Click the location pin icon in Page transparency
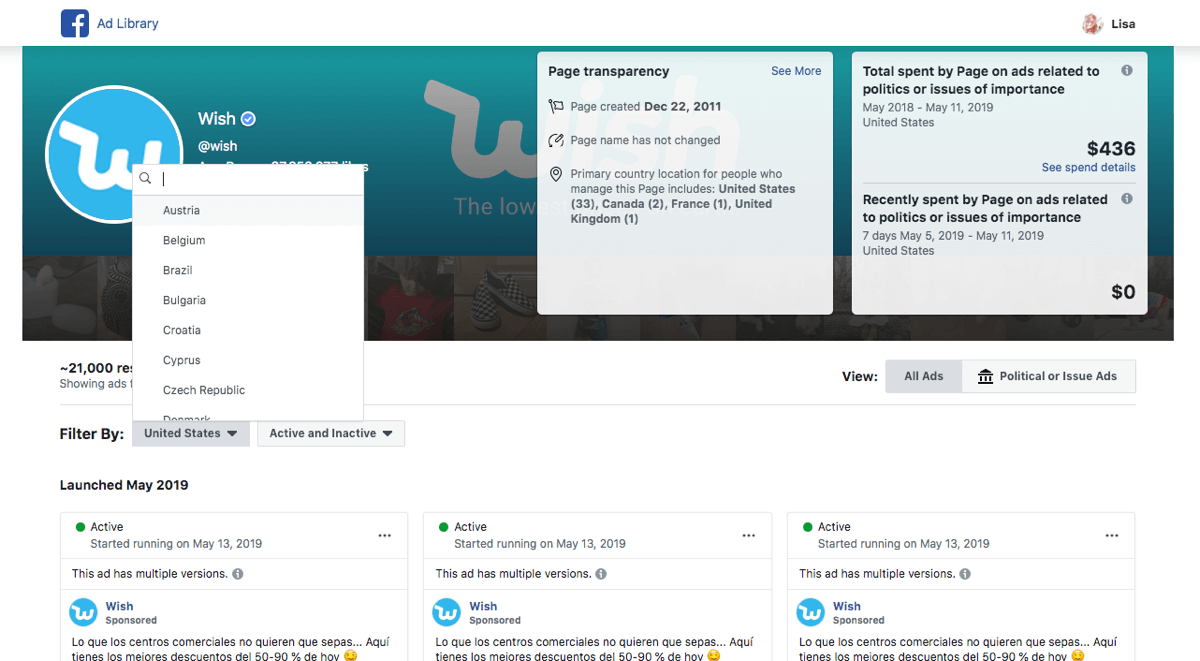This screenshot has height=661, width=1200. click(x=556, y=174)
